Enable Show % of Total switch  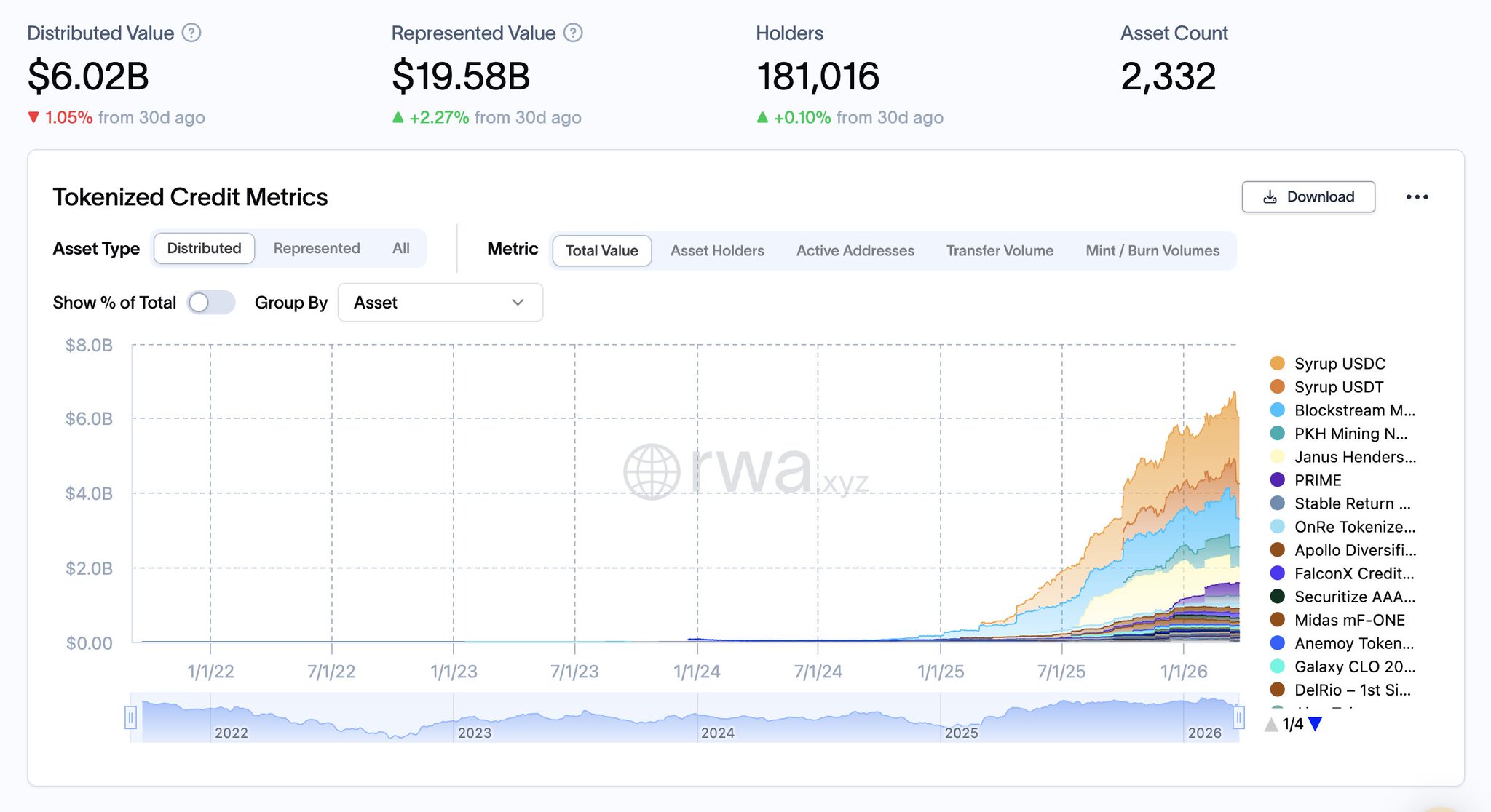pos(210,303)
